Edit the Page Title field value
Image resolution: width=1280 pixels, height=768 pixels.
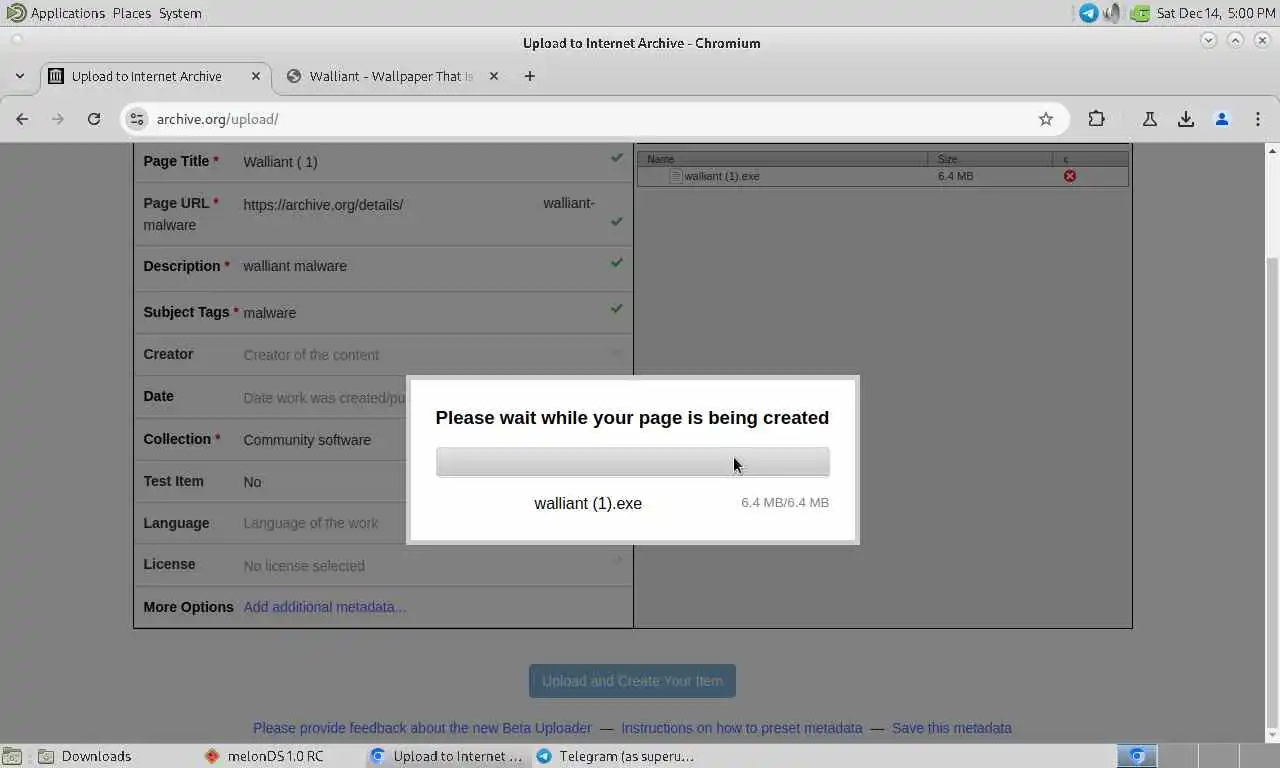click(x=280, y=162)
